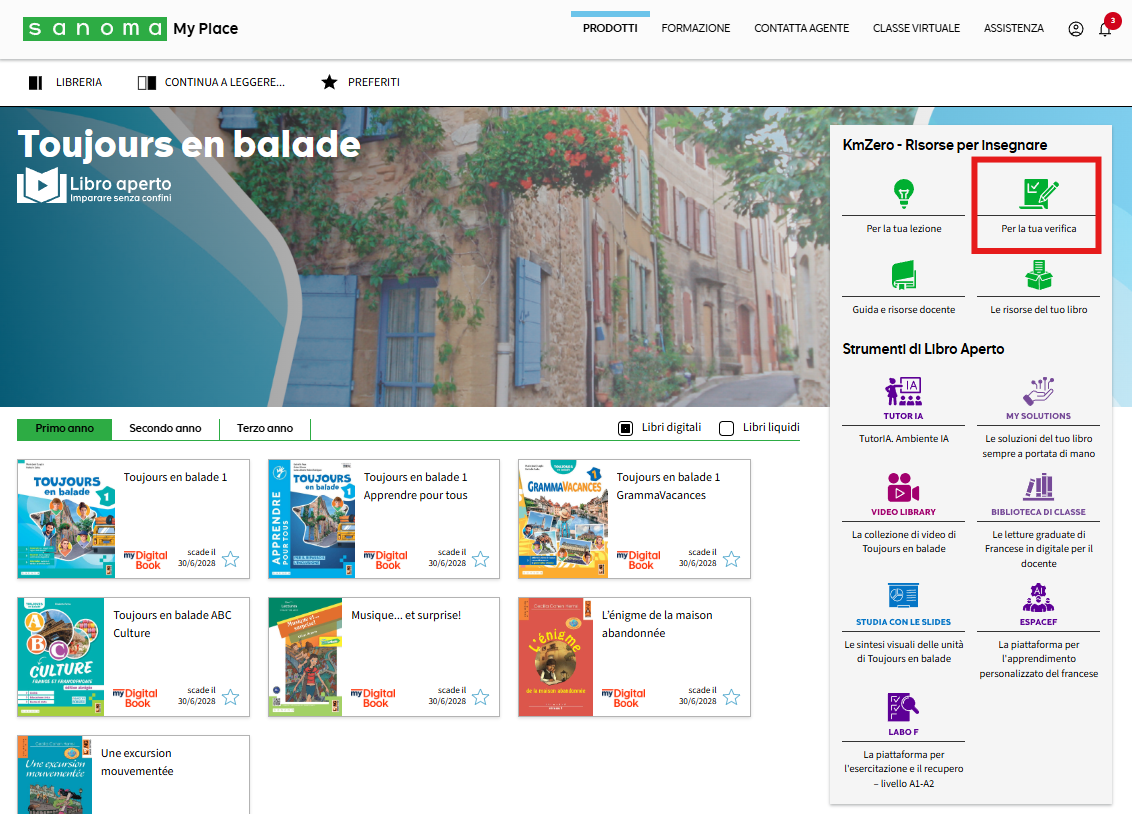Click the Guida e risorse docente label
Screen dimensions: 1132x814
coord(904,310)
